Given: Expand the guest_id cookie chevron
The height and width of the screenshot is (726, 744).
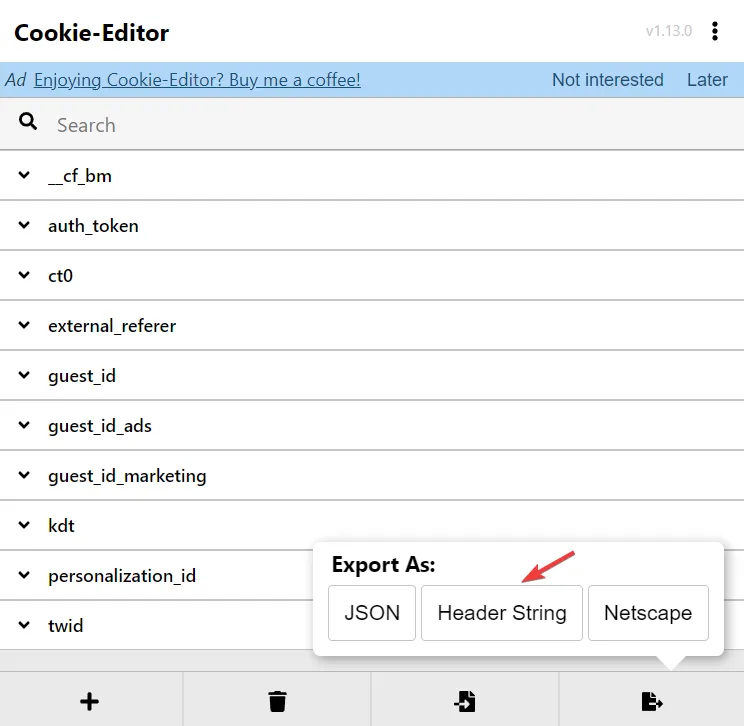Looking at the screenshot, I should coord(24,375).
